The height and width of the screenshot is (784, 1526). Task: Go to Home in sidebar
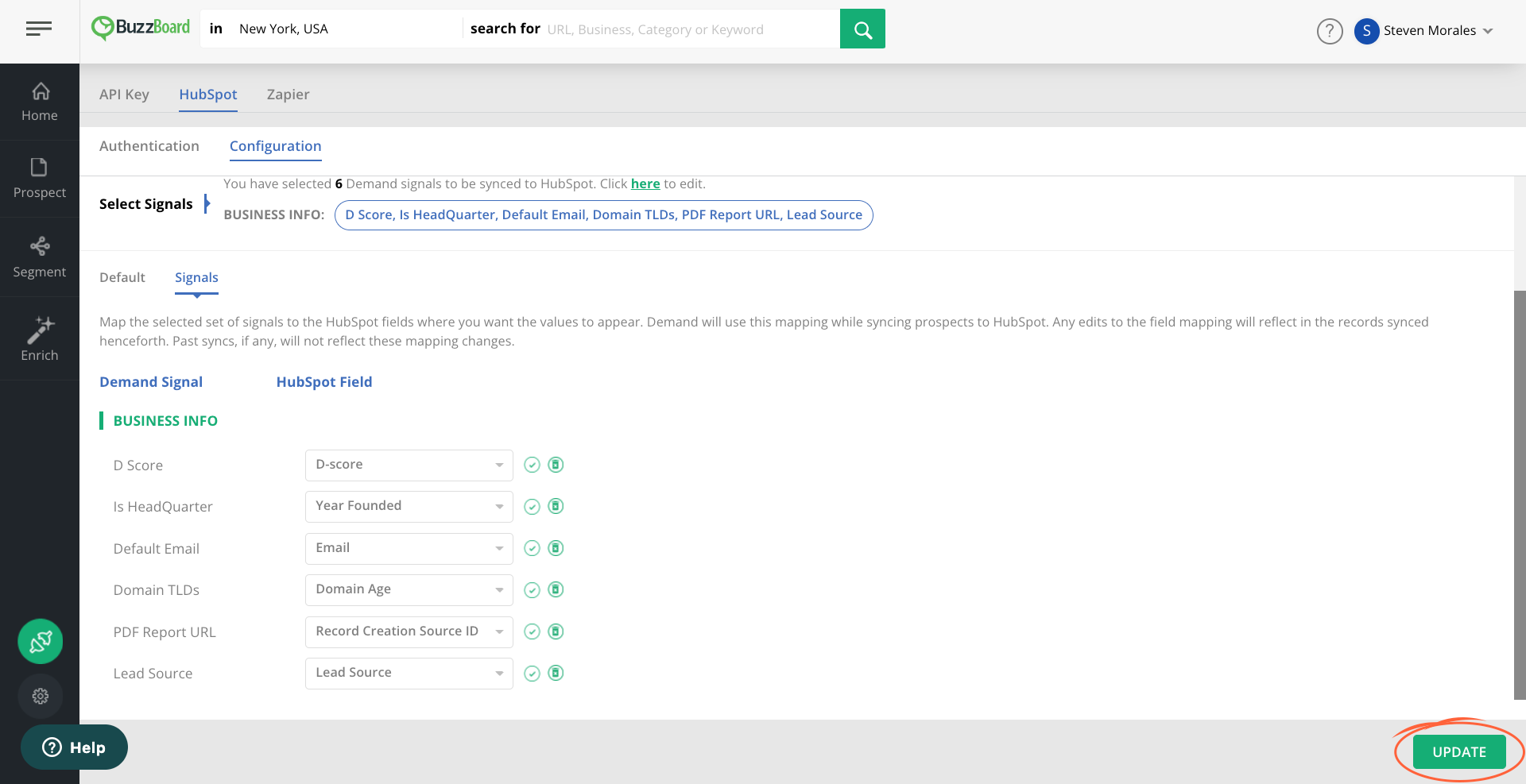click(40, 102)
